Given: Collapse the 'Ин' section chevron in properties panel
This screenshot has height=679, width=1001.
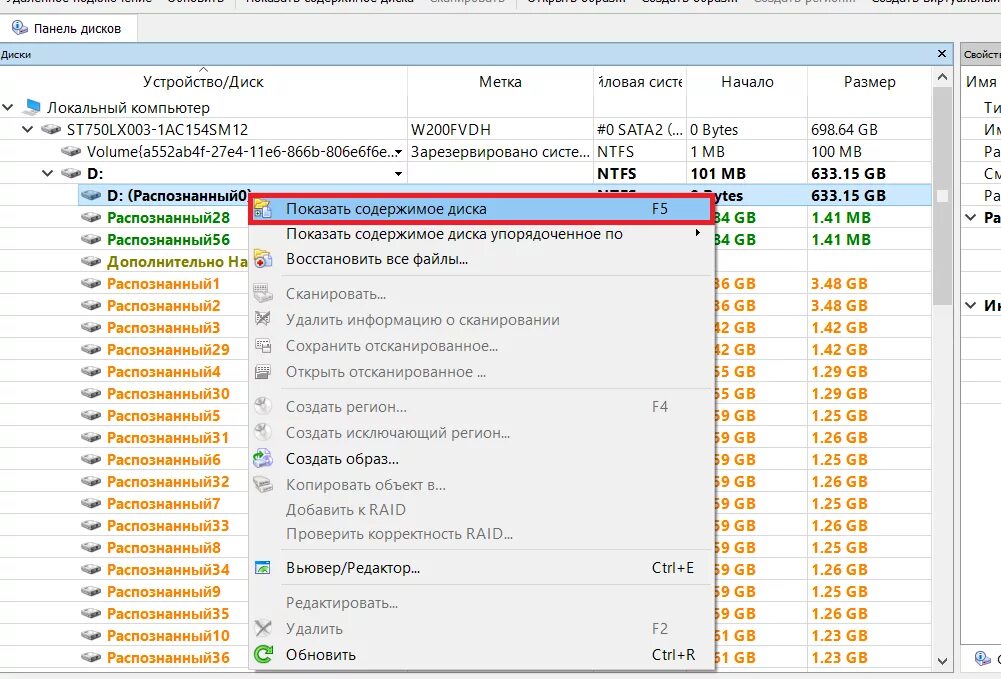Looking at the screenshot, I should tap(970, 306).
